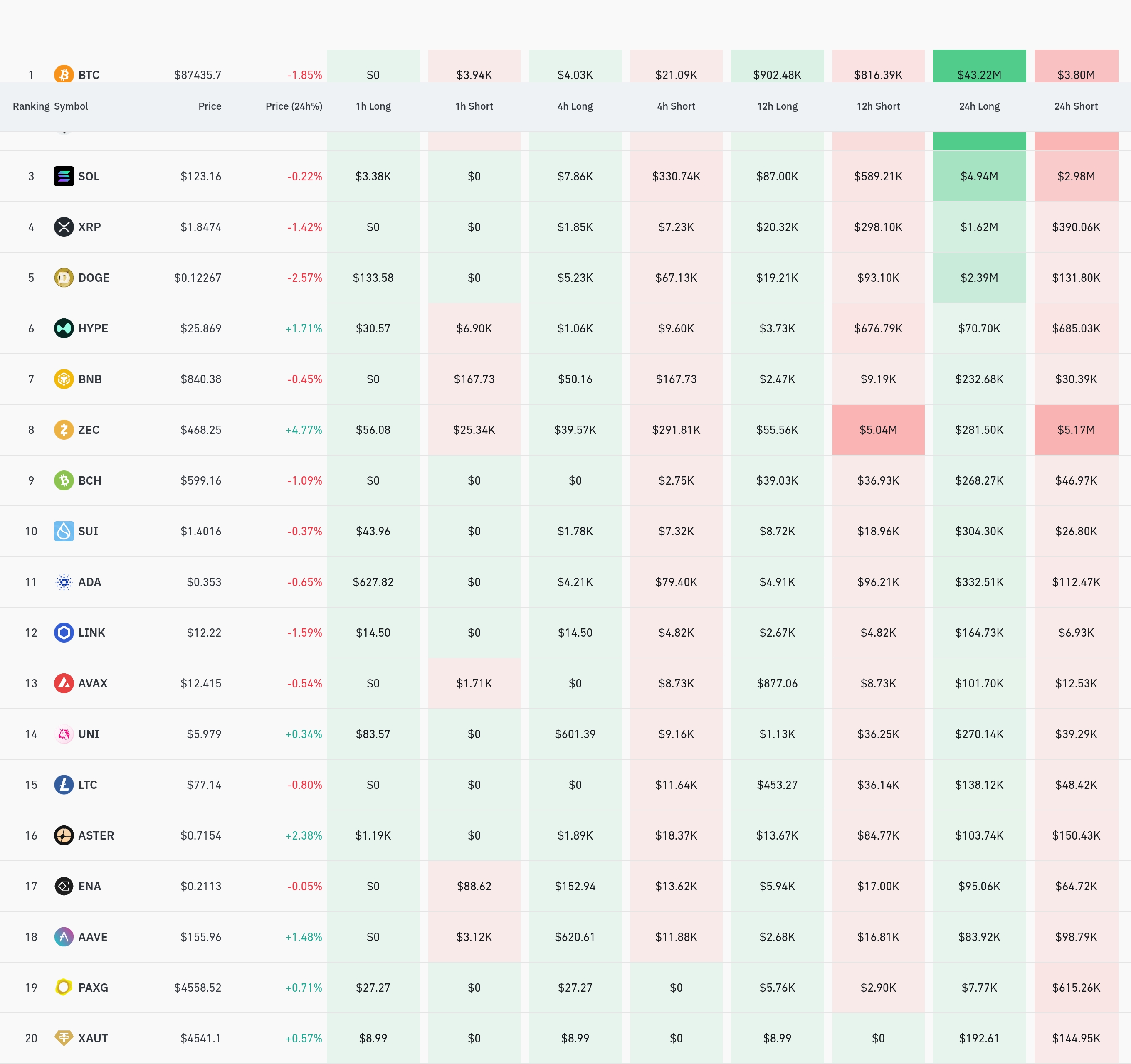Click the HYPE coin icon
1131x1064 pixels.
click(x=64, y=328)
